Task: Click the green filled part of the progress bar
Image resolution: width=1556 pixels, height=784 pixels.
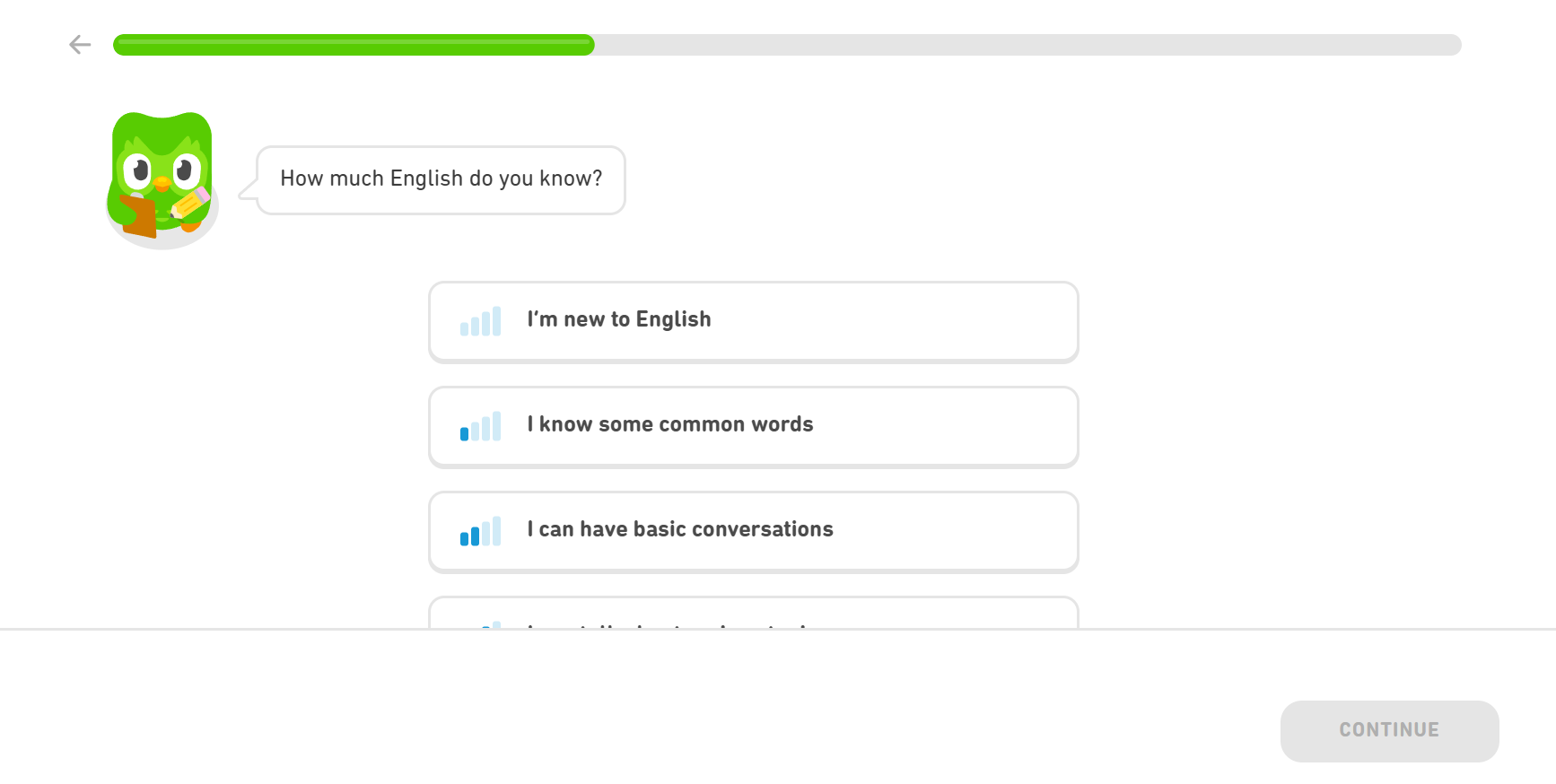Action: tap(354, 45)
